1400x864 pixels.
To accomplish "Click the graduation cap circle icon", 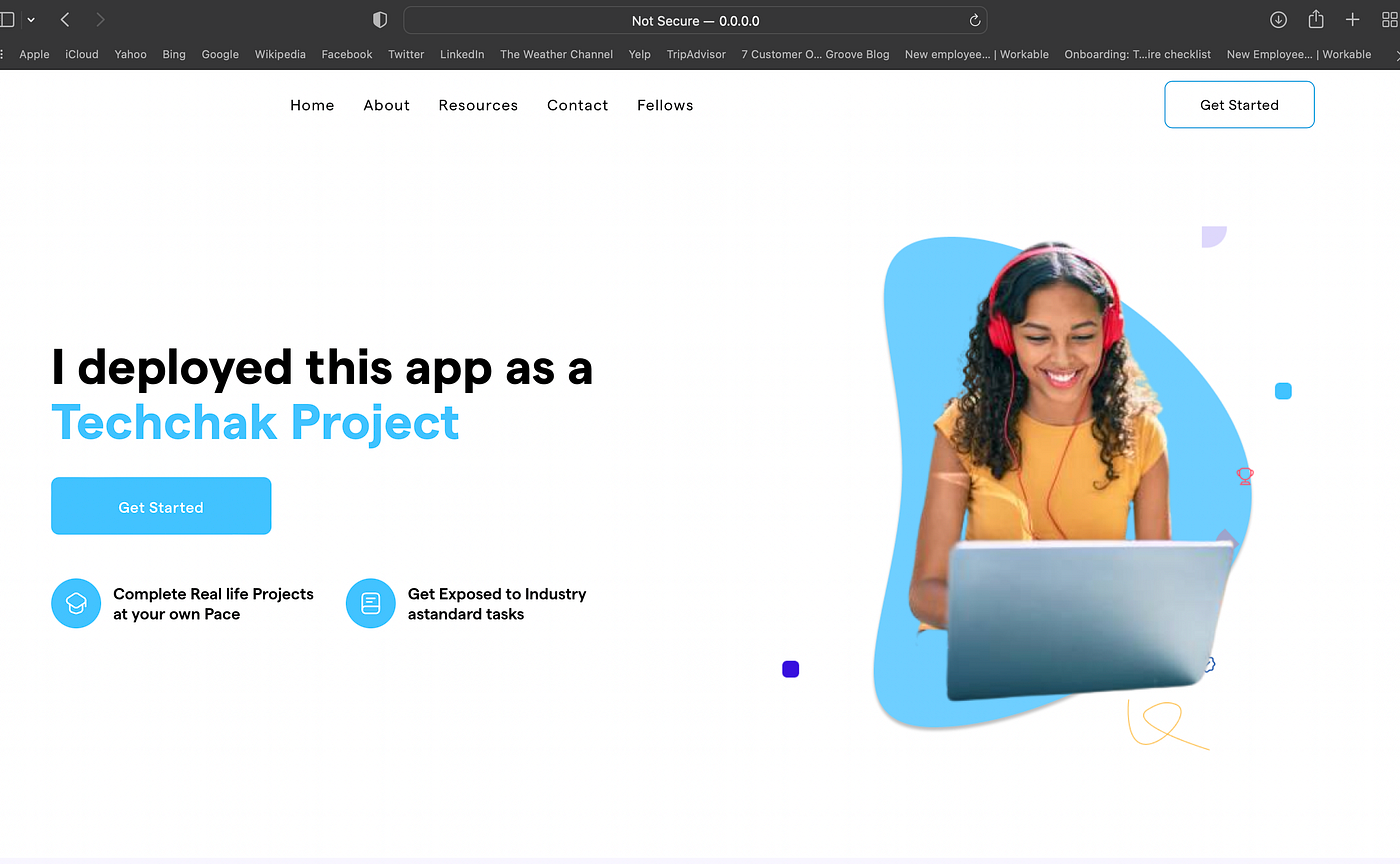I will tap(76, 603).
